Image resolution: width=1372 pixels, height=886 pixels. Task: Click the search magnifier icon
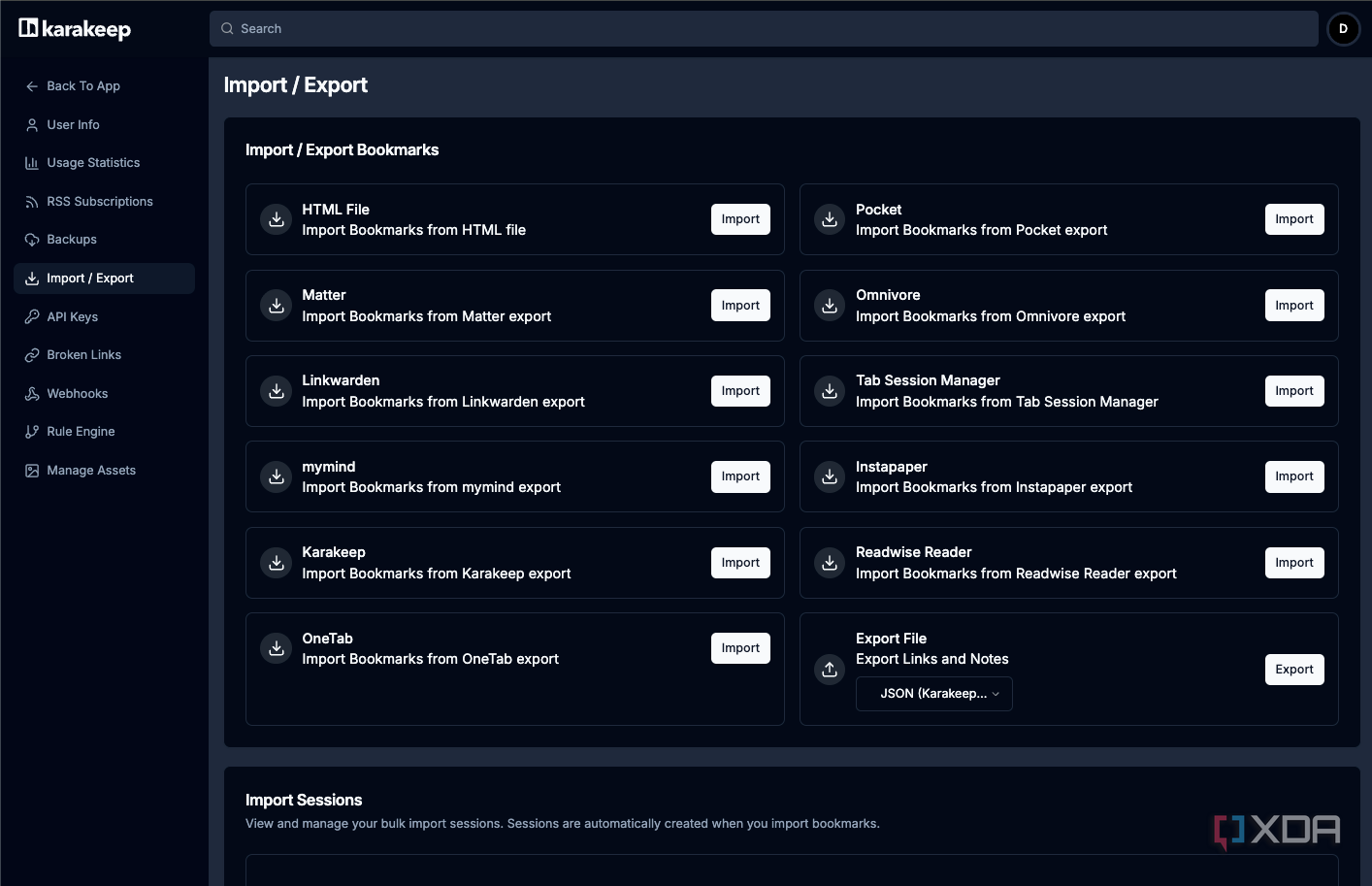click(227, 29)
